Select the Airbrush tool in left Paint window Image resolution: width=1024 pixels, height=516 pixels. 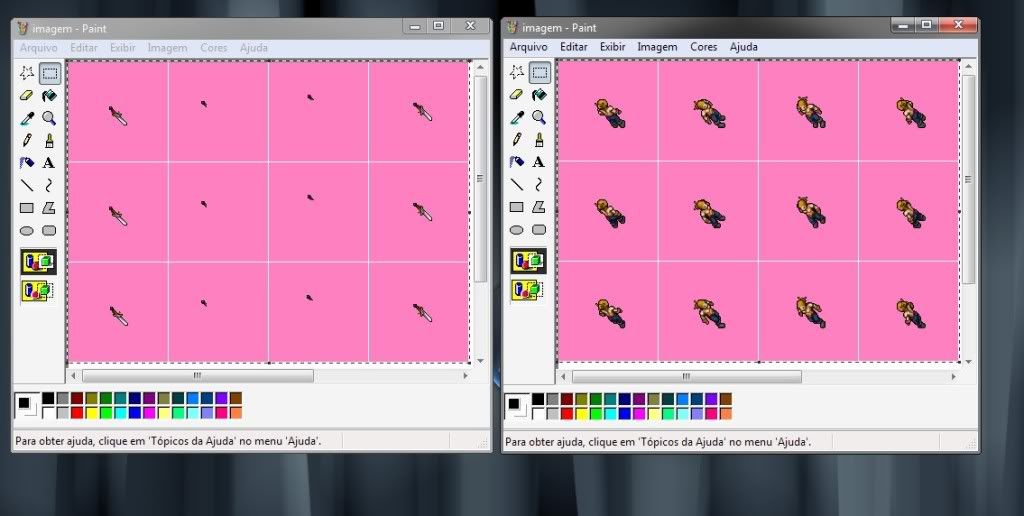27,162
